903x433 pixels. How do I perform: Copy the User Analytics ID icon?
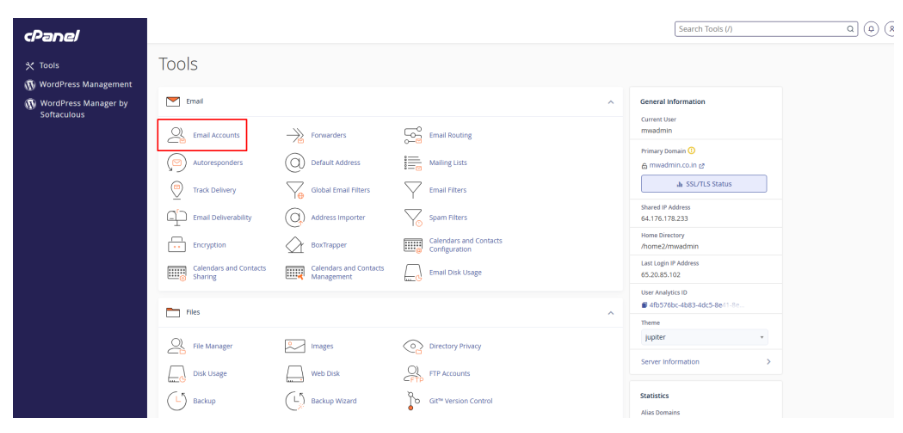644,305
